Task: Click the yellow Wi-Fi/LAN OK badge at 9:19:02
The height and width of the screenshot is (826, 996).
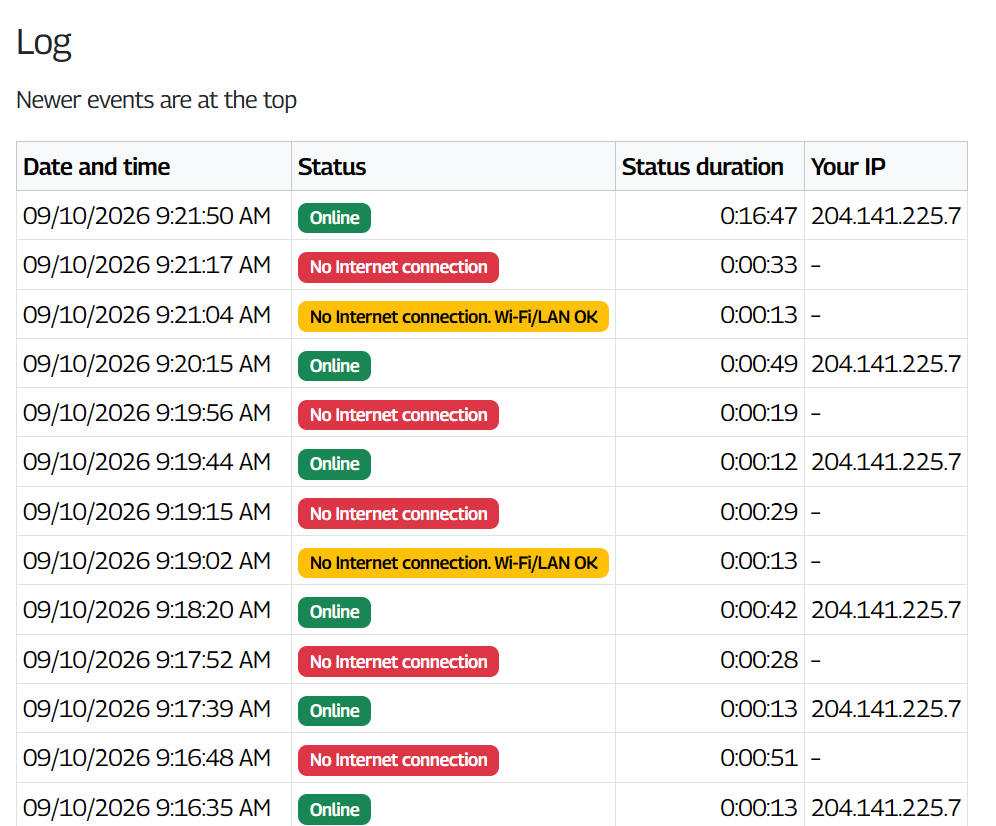Action: pyautogui.click(x=454, y=563)
